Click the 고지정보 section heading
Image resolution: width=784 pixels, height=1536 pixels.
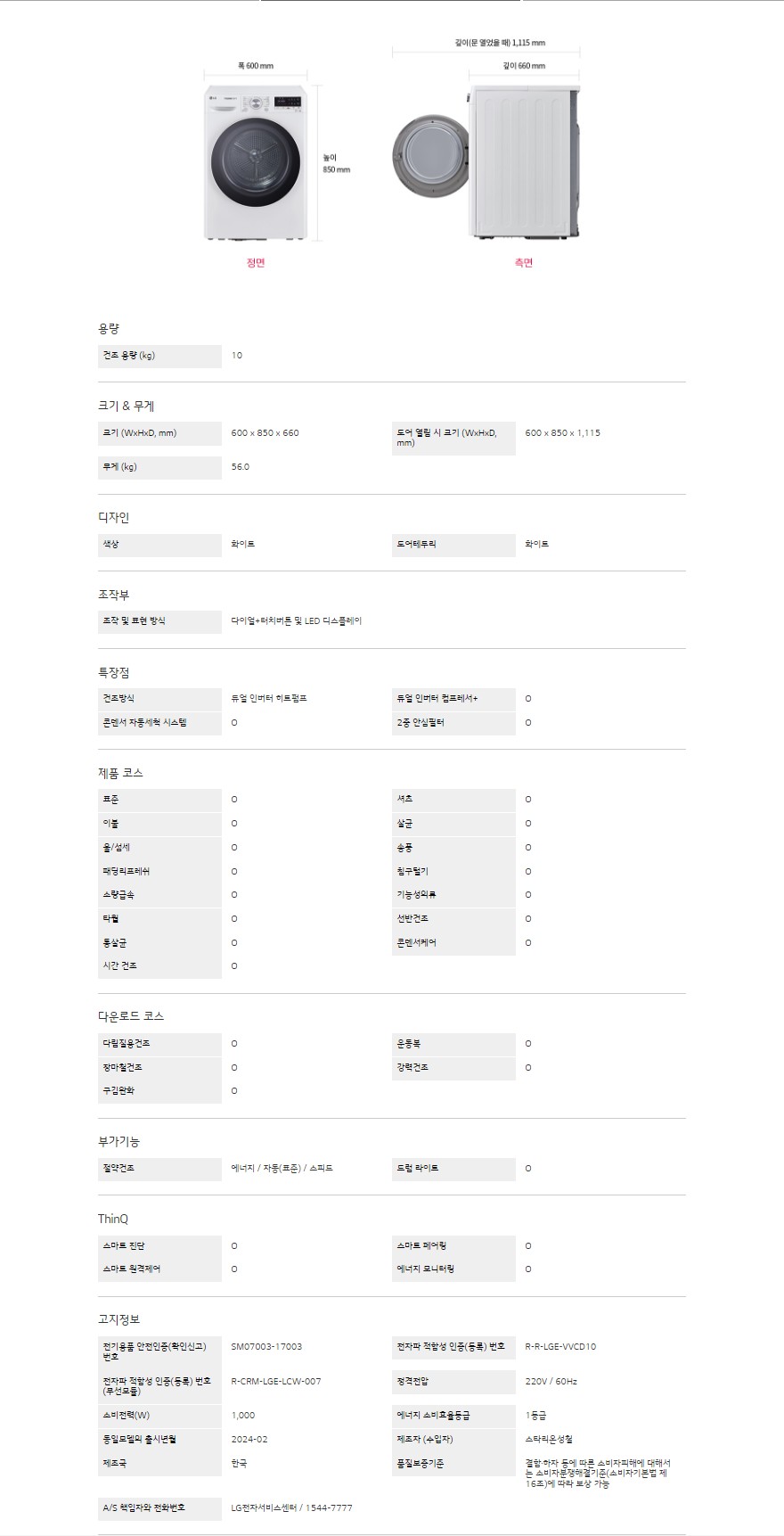118,1320
